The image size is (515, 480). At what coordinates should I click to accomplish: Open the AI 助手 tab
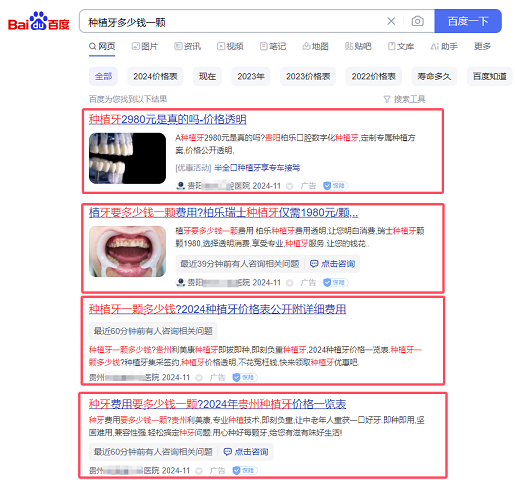pyautogui.click(x=444, y=46)
